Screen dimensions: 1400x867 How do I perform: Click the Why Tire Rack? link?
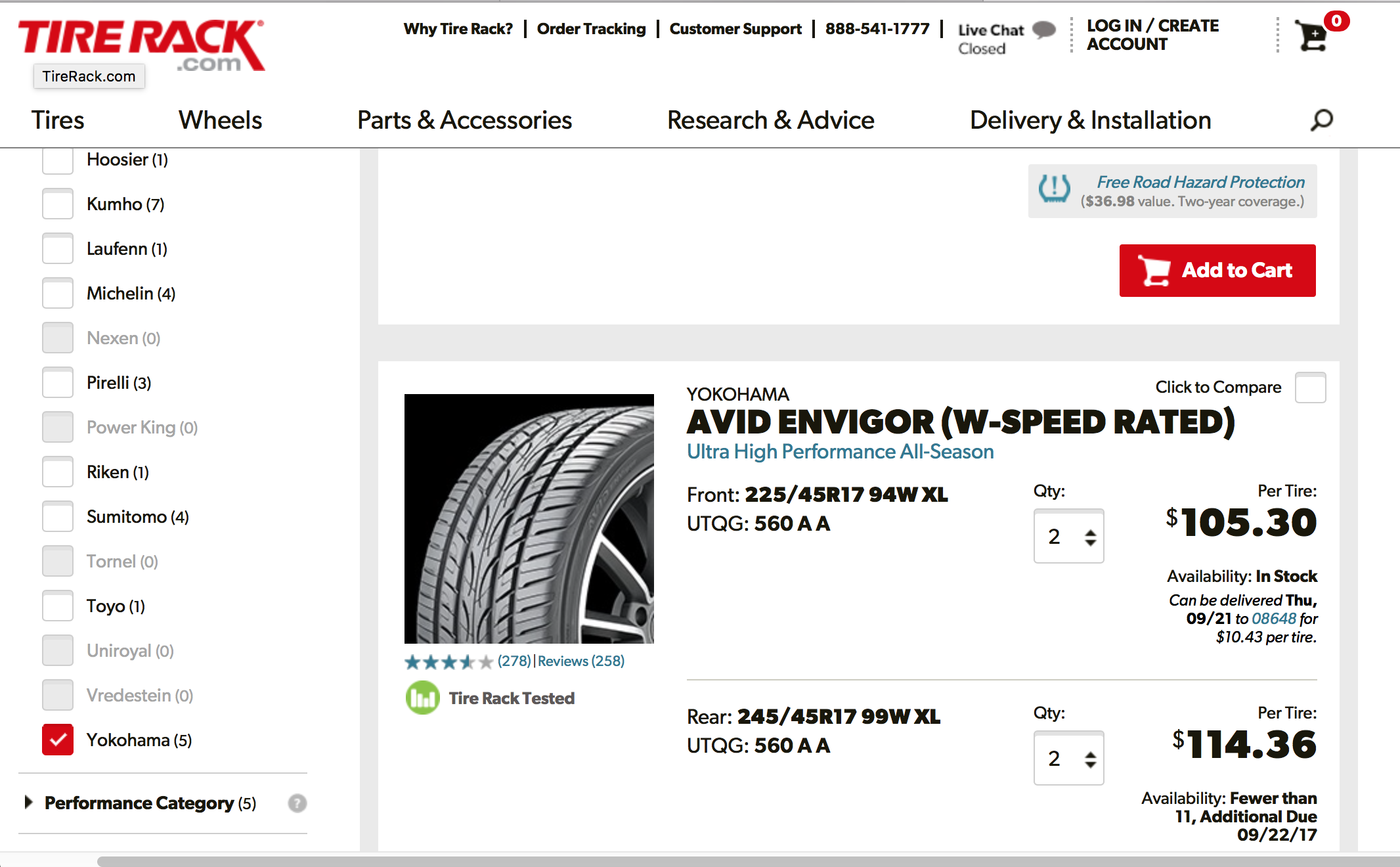pos(458,29)
